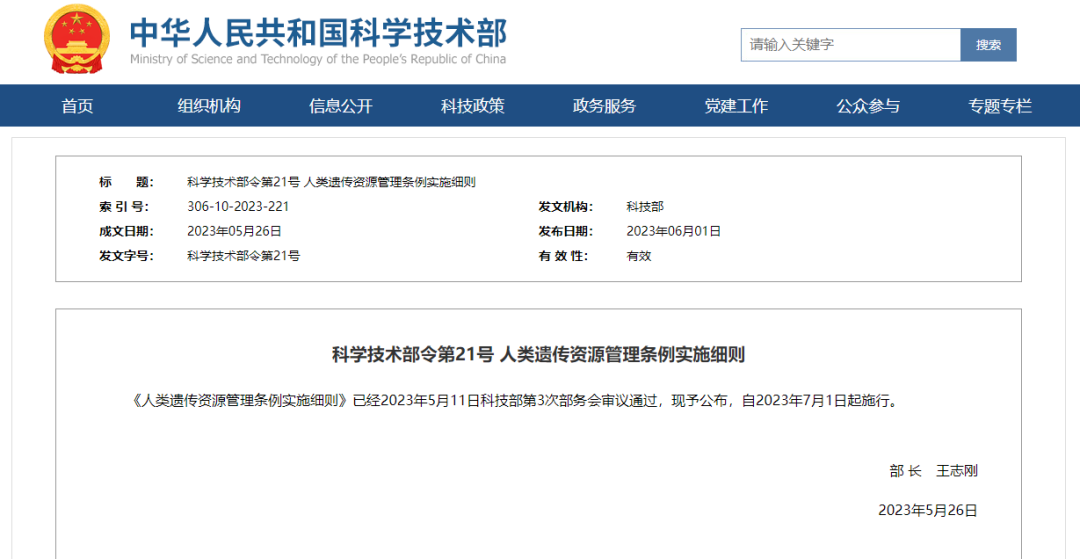Focus the 请输入关键字 search field
This screenshot has width=1080, height=559.
coord(851,45)
